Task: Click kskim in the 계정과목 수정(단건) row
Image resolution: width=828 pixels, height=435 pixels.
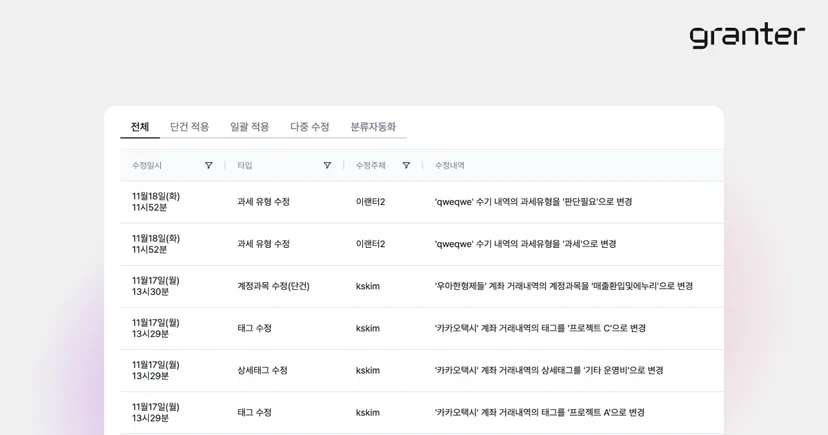Action: 368,286
